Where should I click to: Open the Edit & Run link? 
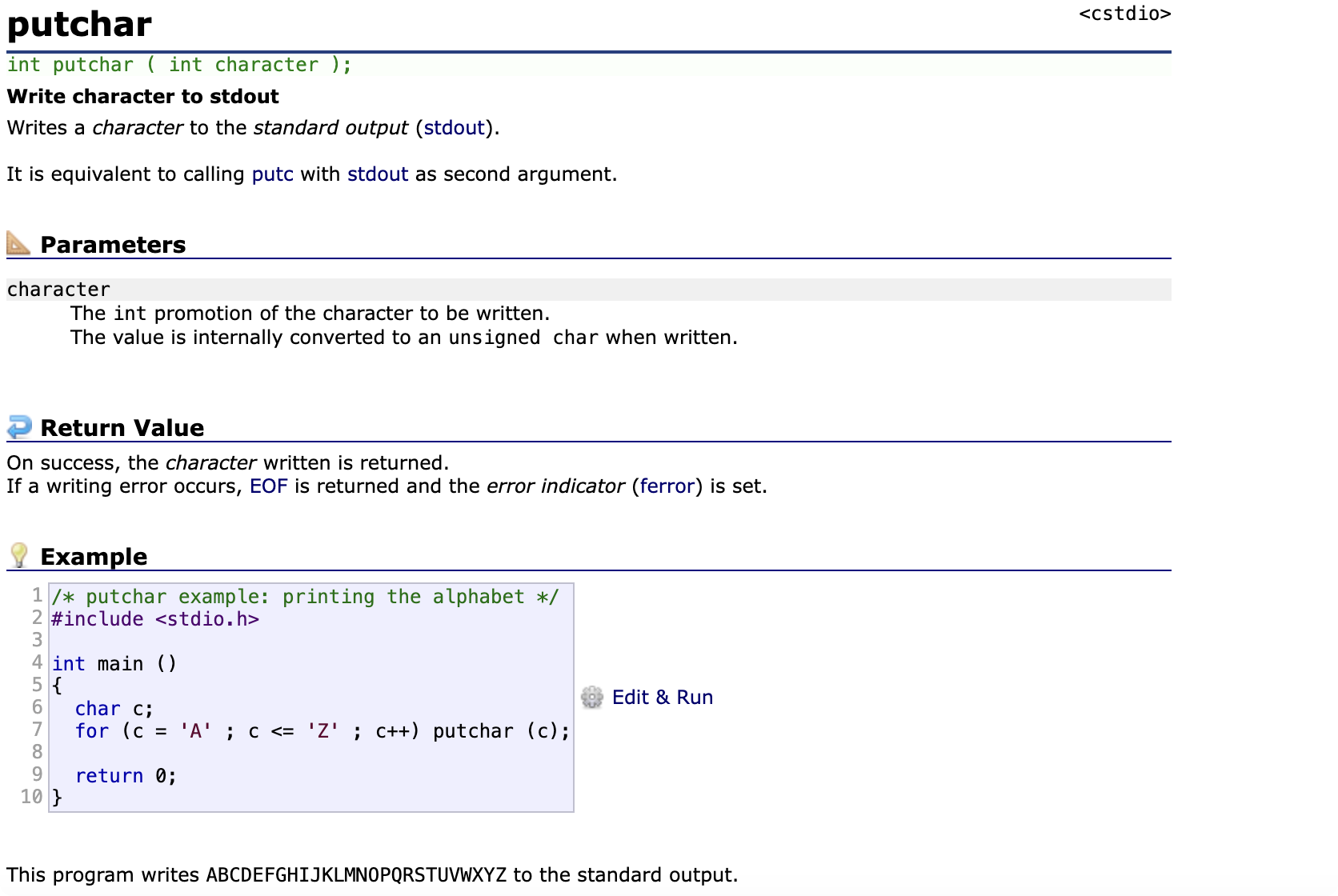[662, 698]
